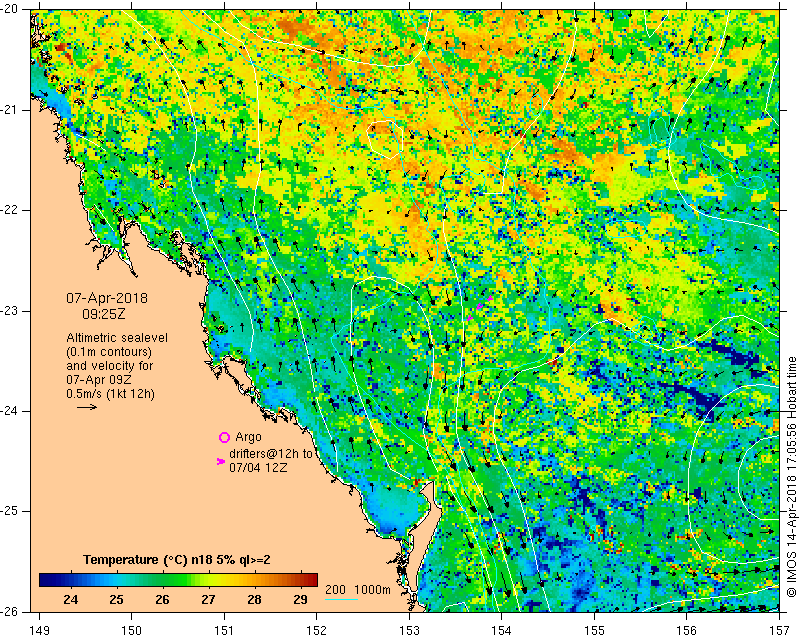Click the longitude axis label 156
Viewport: 800px width, 640px height.
[687, 631]
